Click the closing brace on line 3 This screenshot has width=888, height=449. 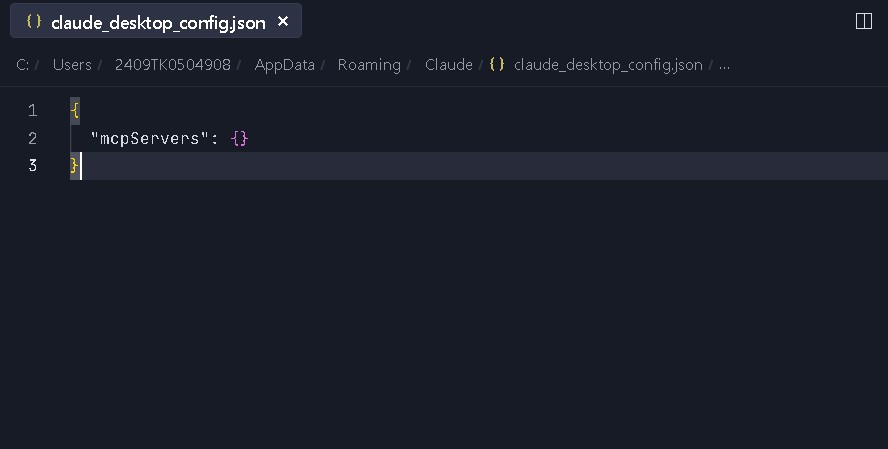click(x=74, y=166)
